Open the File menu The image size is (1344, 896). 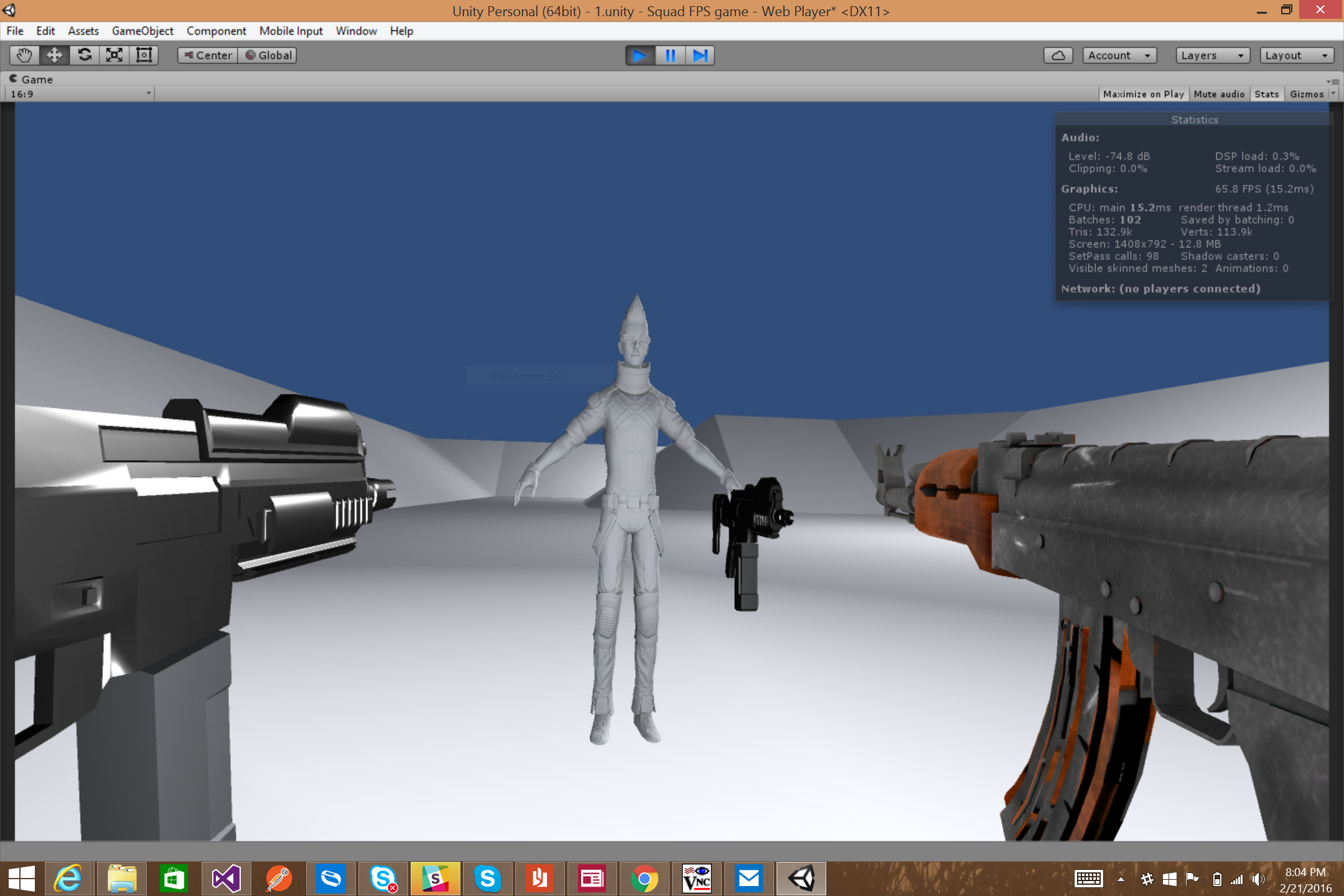(15, 30)
